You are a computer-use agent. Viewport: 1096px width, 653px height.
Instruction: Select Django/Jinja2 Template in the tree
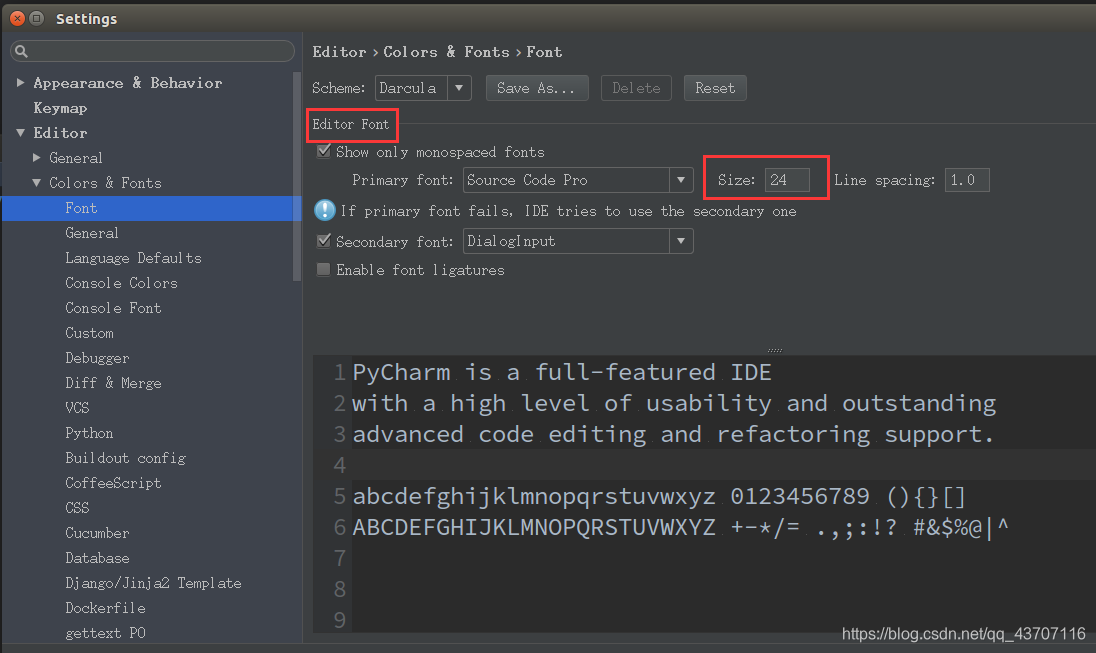point(153,583)
